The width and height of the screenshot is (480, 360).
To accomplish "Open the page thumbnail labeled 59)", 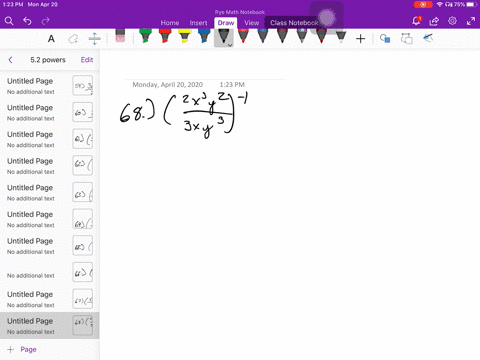I will [83, 86].
